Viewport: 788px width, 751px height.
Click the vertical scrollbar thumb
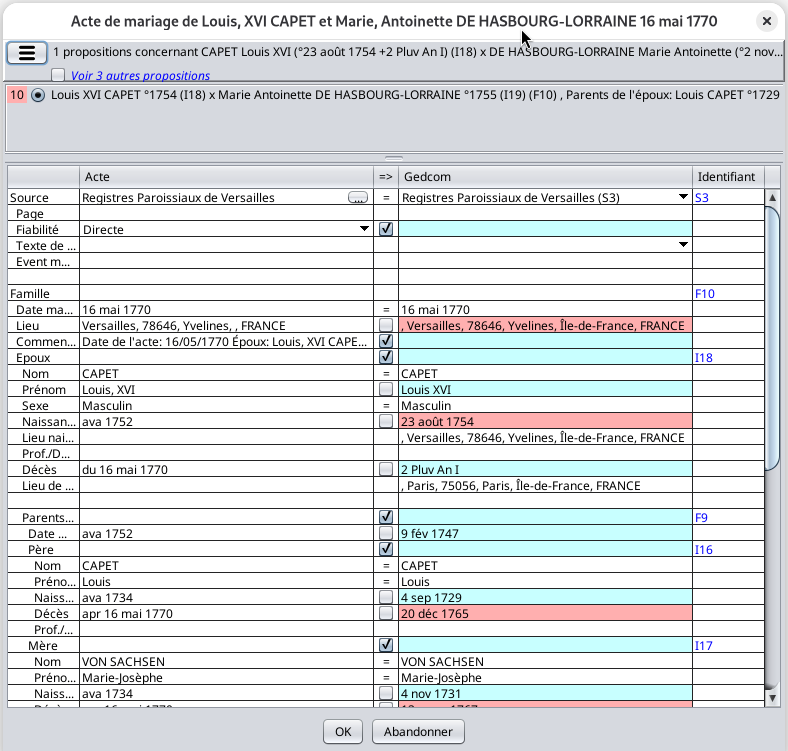click(x=772, y=338)
